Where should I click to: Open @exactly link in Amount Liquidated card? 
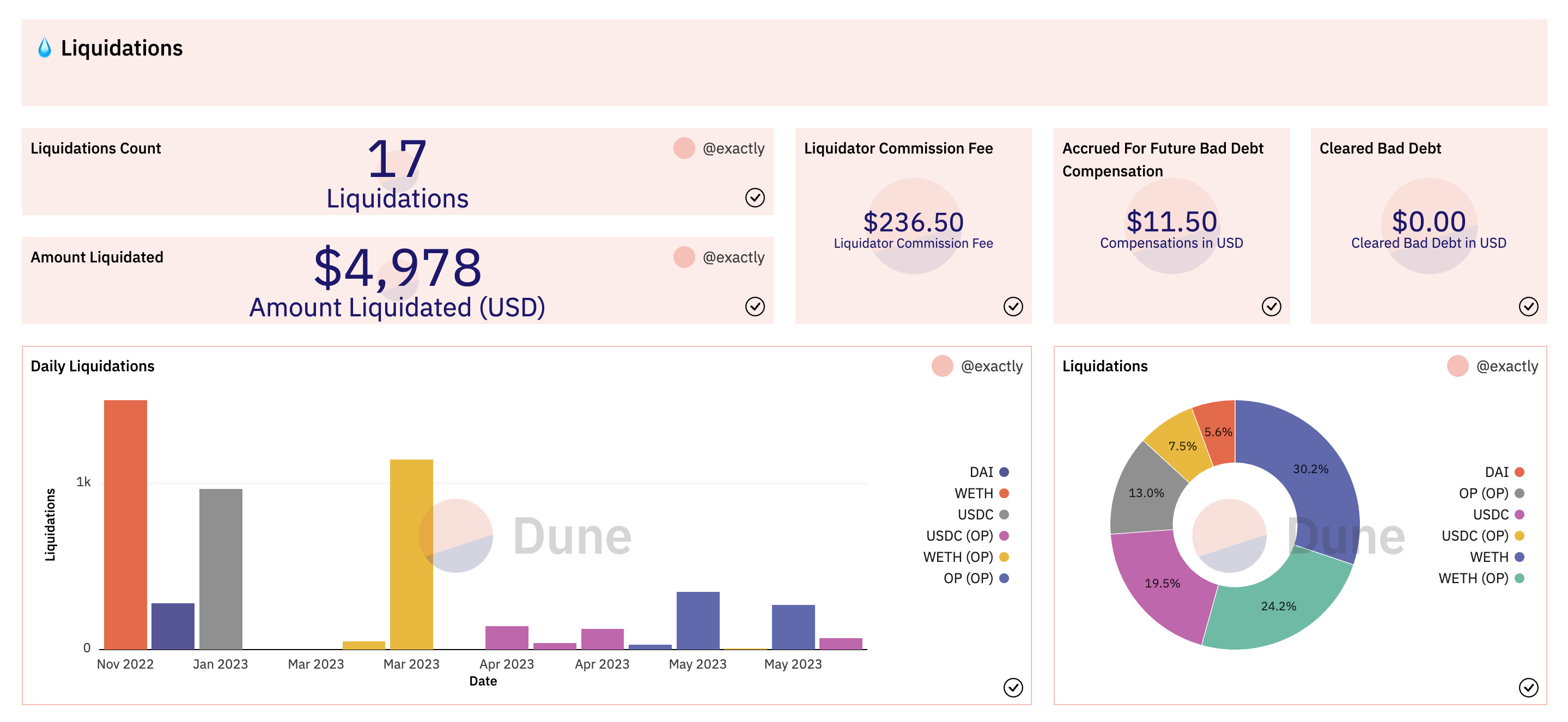(x=733, y=258)
